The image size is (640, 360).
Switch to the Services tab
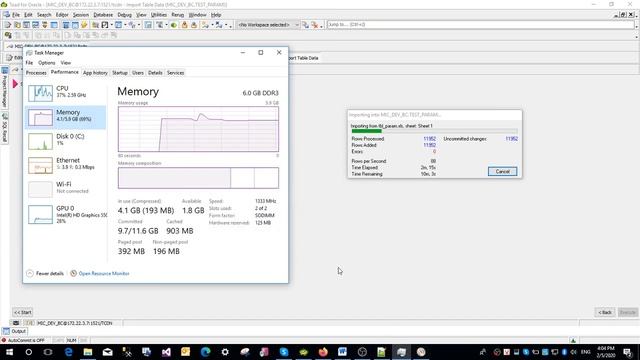tap(176, 73)
